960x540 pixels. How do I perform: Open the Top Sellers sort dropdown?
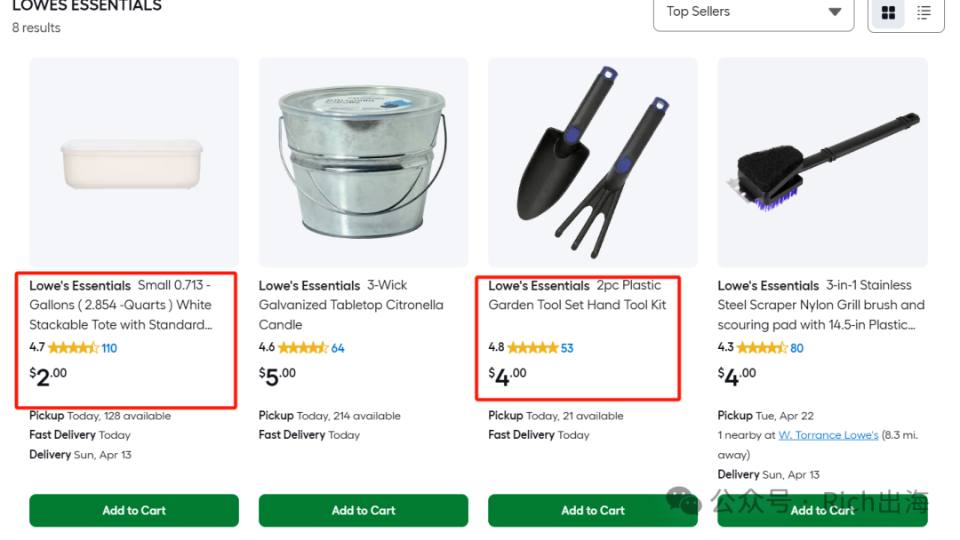point(754,12)
